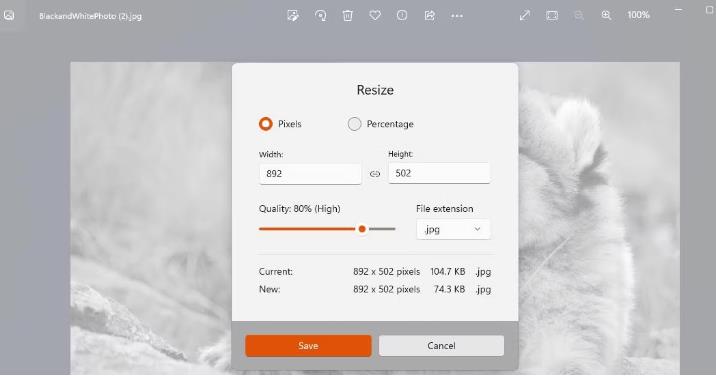Open the three-dot See more menu
716x376 pixels.
pos(457,16)
